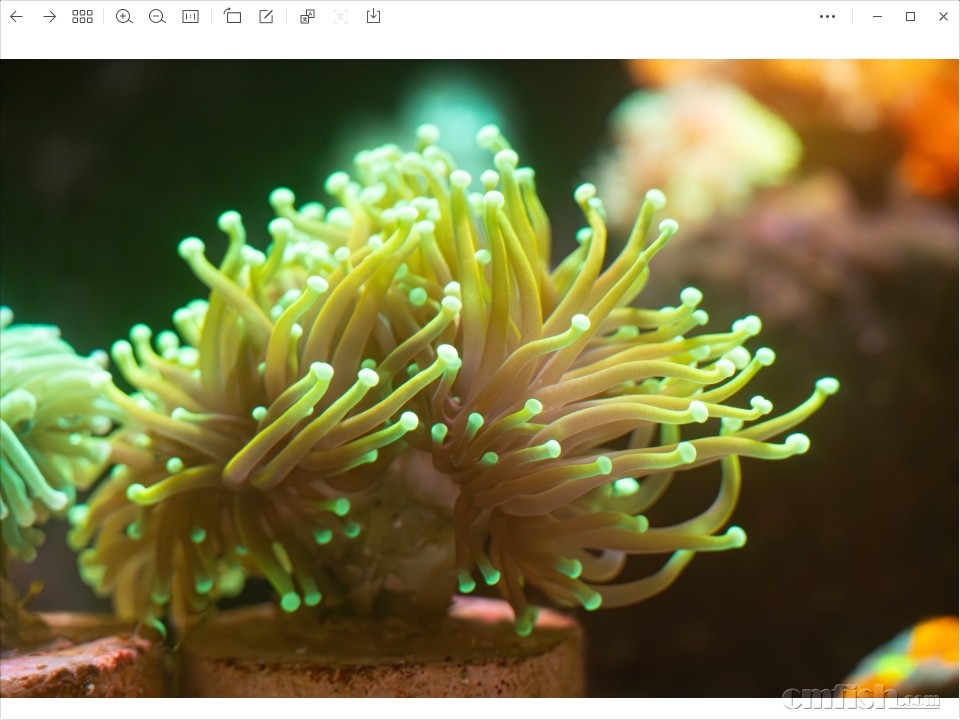Open the image edit tool
This screenshot has width=960, height=720.
click(266, 16)
